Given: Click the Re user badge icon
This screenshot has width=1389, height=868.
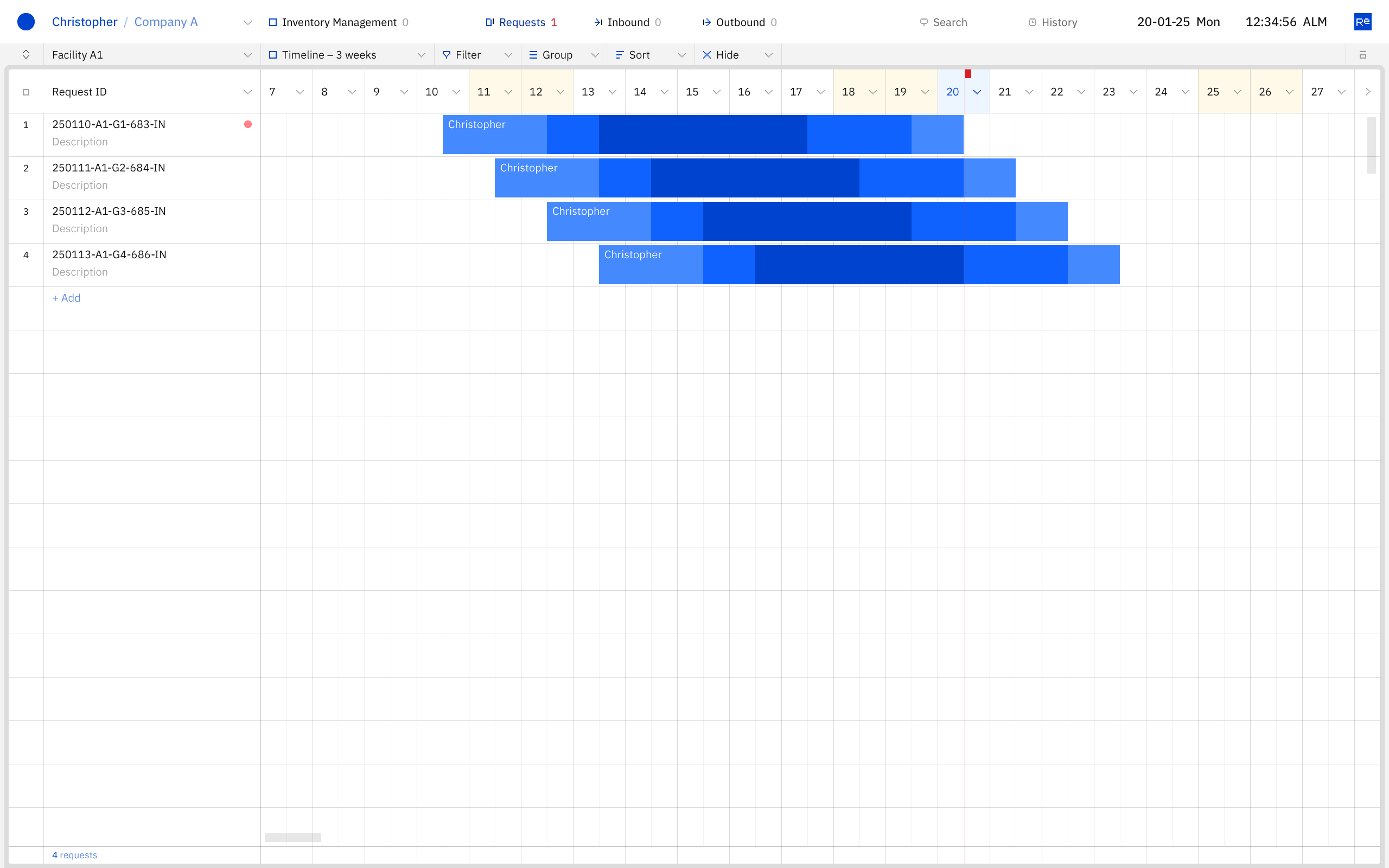Looking at the screenshot, I should pyautogui.click(x=1362, y=22).
